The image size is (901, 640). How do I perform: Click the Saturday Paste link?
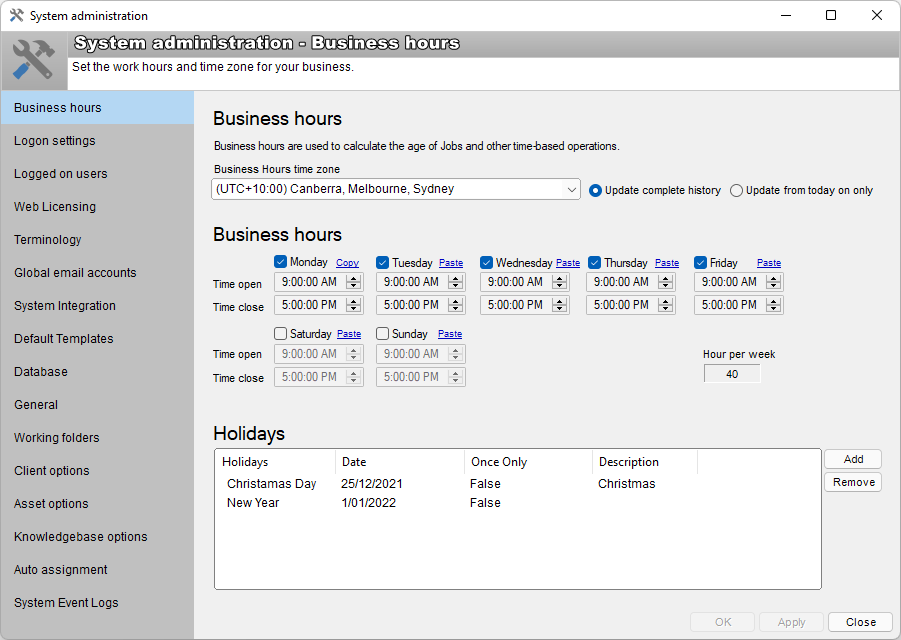349,334
